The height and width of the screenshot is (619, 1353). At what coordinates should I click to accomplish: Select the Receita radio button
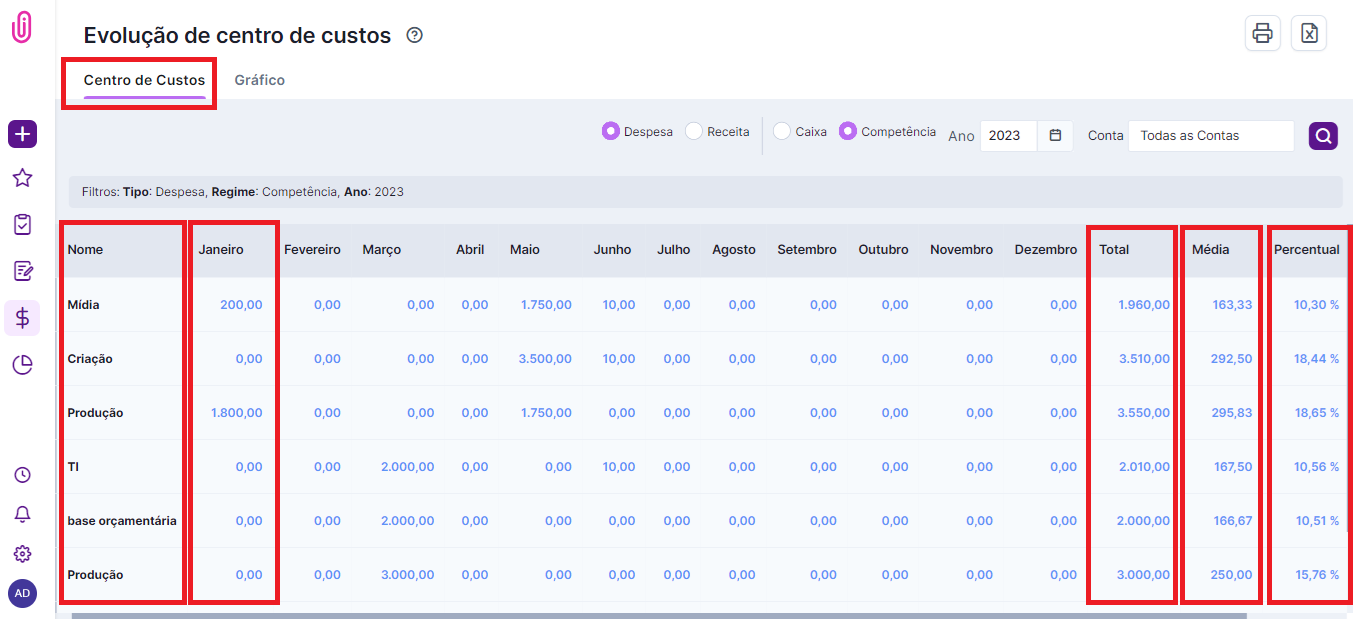694,132
